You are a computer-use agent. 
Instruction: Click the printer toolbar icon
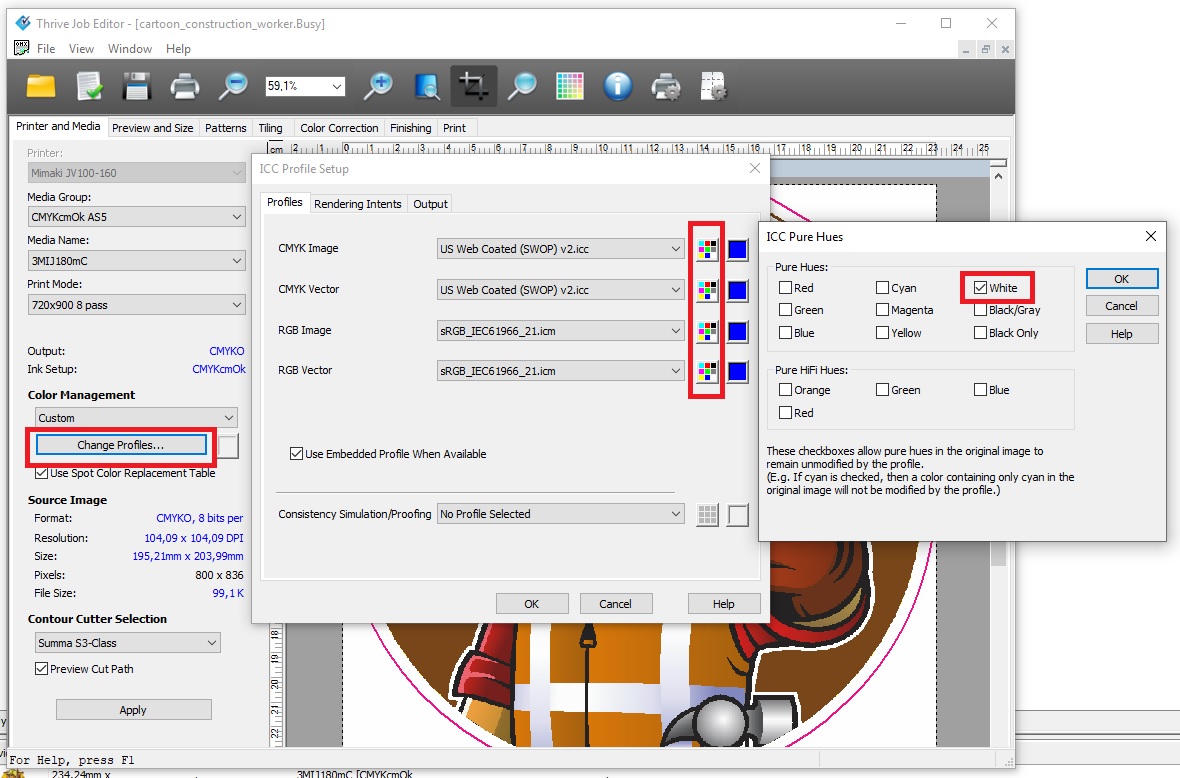pyautogui.click(x=184, y=87)
